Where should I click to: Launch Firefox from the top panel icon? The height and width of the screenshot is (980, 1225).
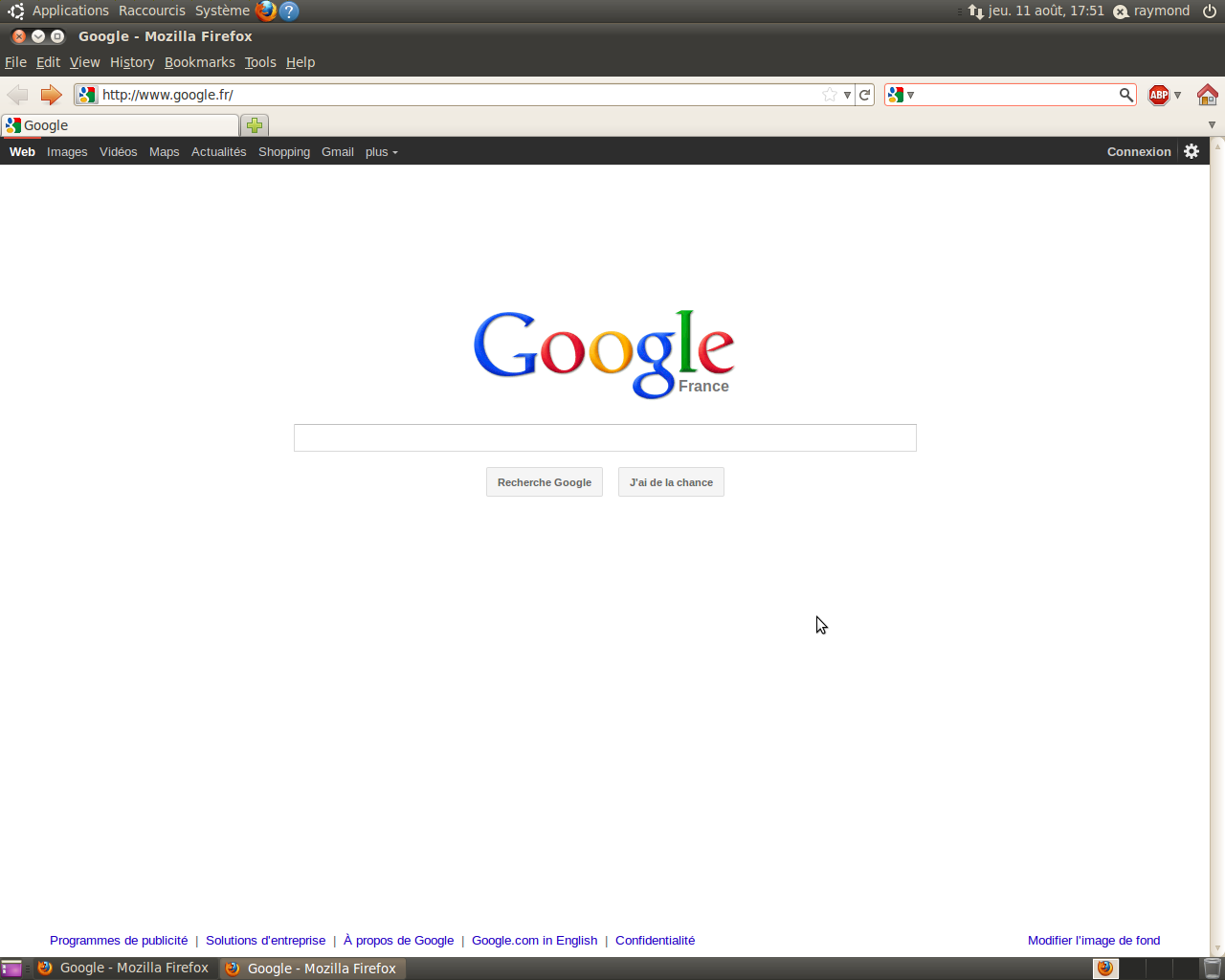point(266,11)
